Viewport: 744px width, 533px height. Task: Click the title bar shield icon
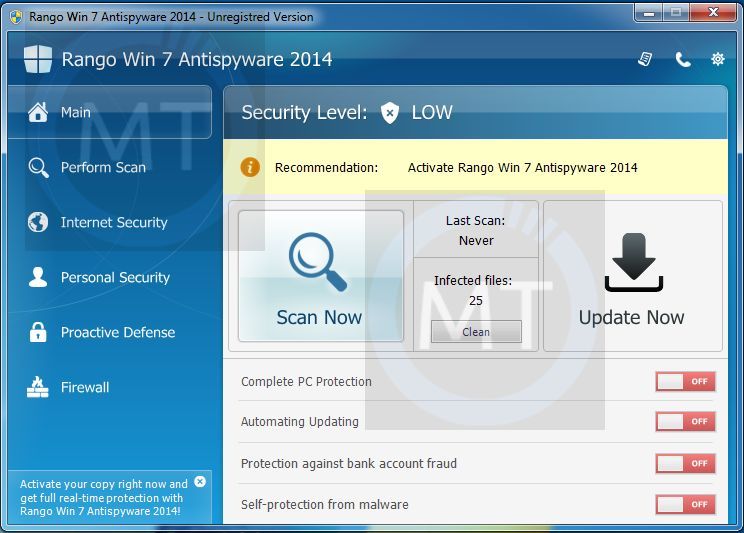(x=16, y=17)
